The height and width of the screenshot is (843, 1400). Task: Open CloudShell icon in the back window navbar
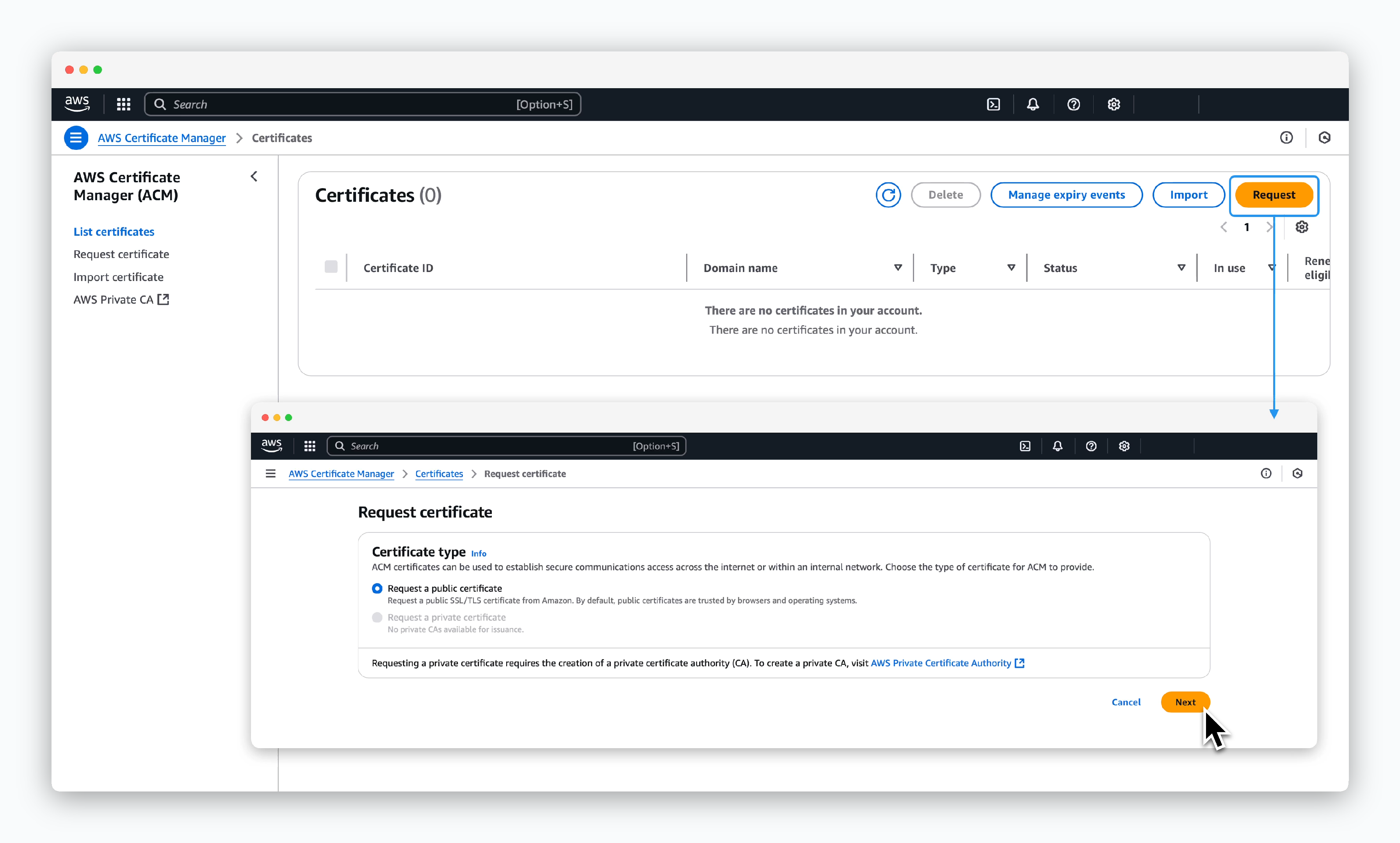[993, 105]
